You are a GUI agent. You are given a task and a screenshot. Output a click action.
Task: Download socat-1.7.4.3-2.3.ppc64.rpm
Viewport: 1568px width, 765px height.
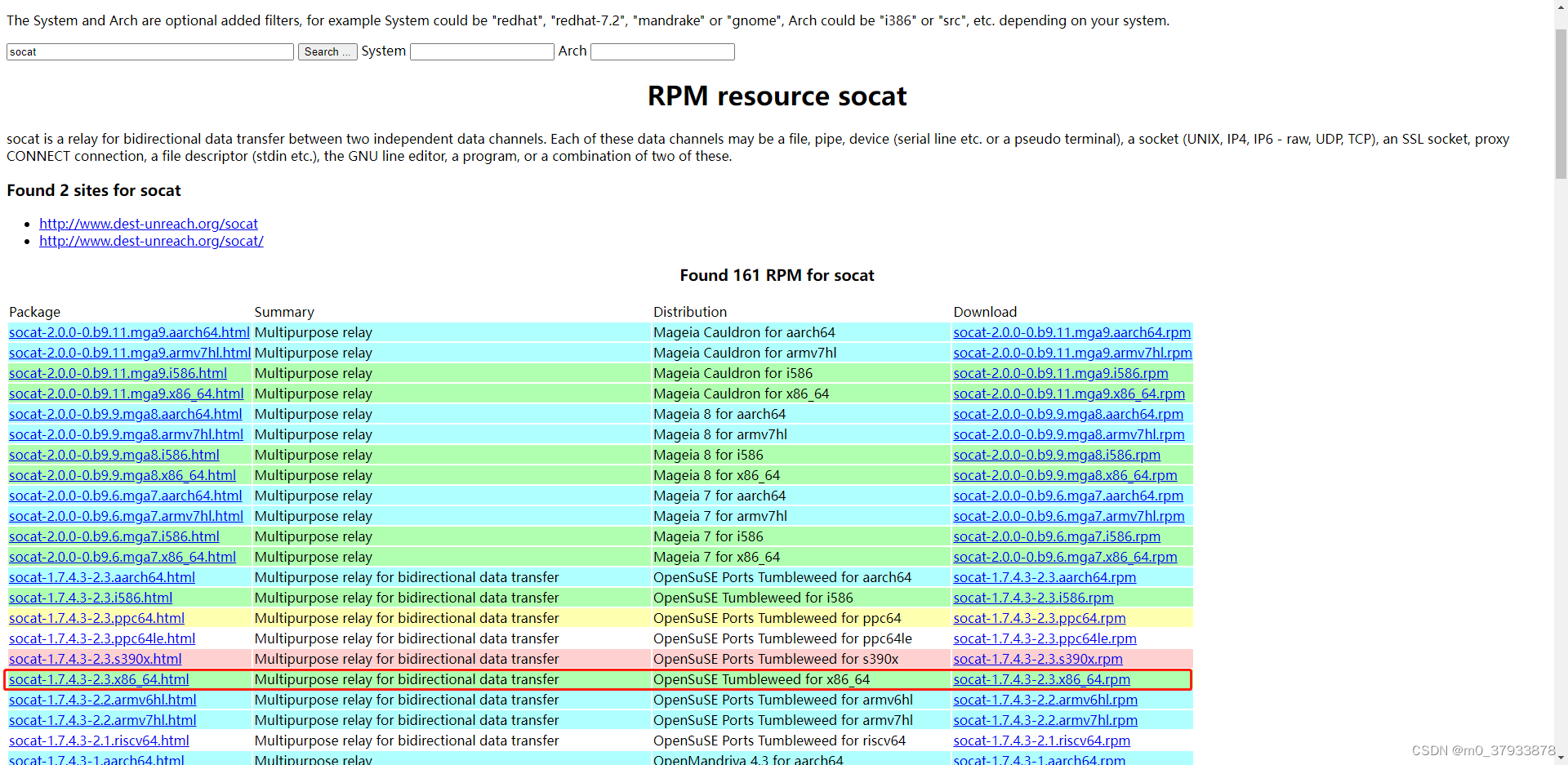1040,618
